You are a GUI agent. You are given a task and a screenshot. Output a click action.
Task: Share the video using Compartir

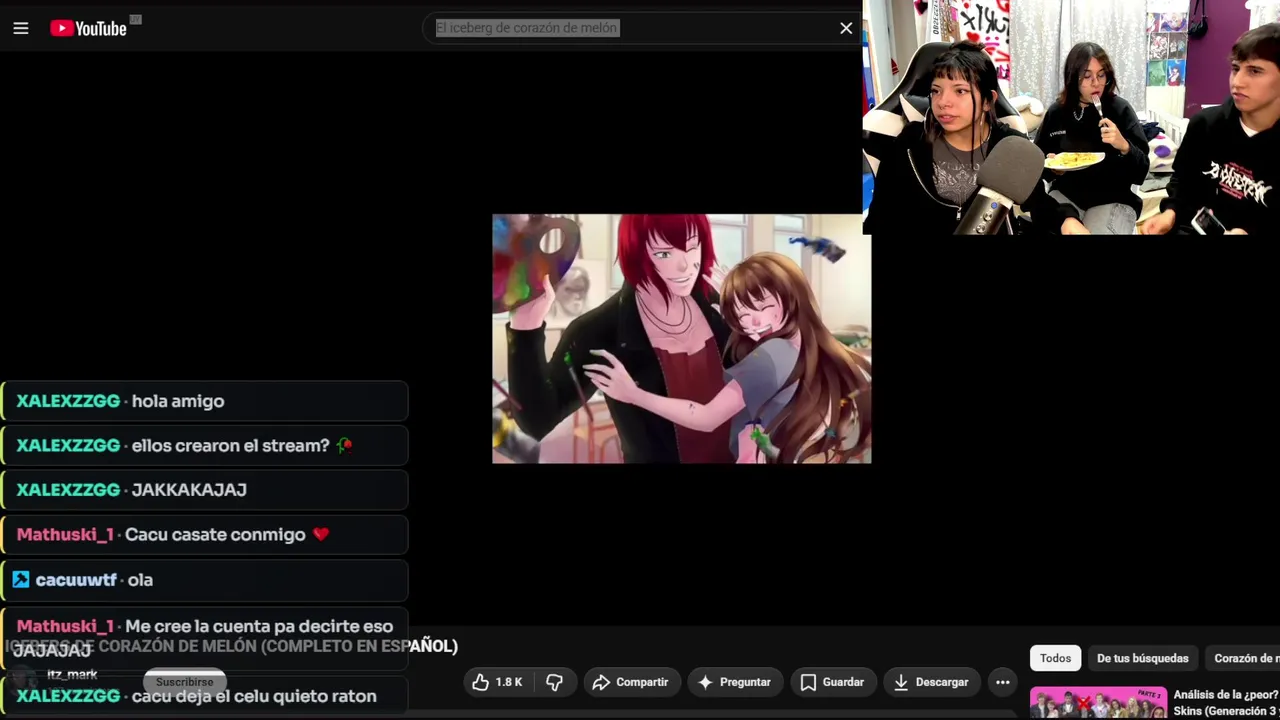pyautogui.click(x=630, y=682)
